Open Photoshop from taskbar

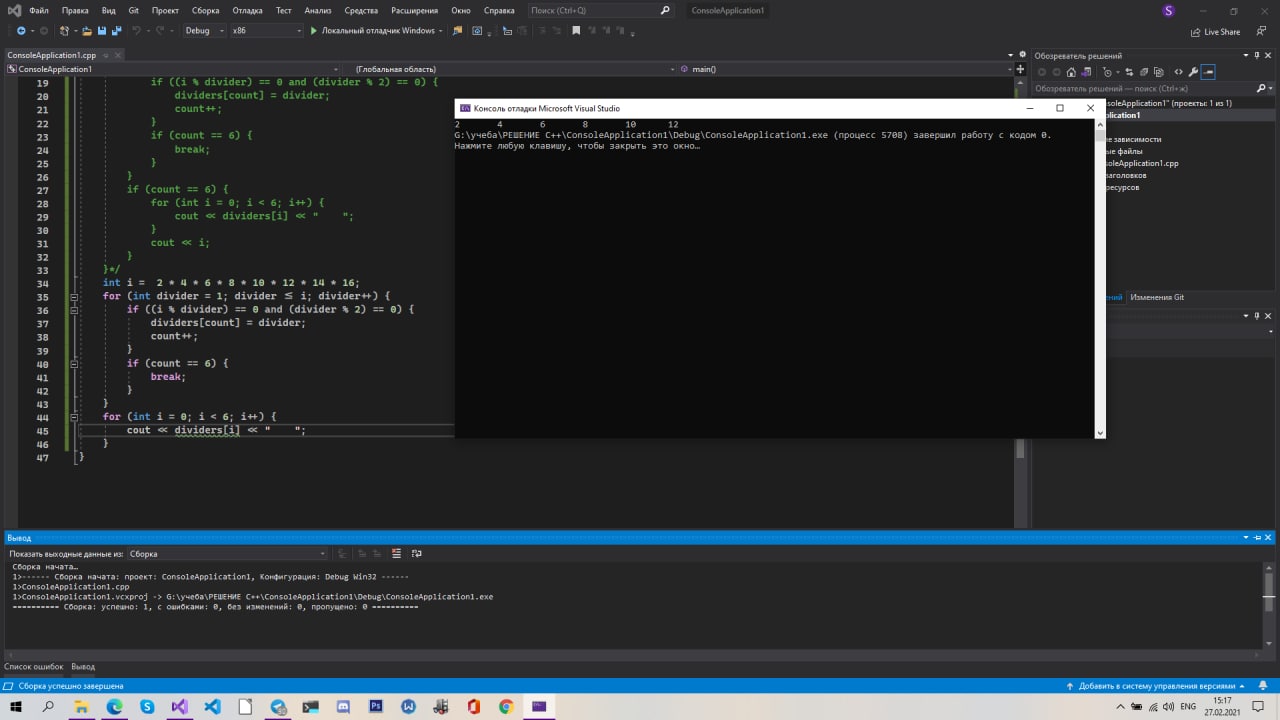click(376, 706)
